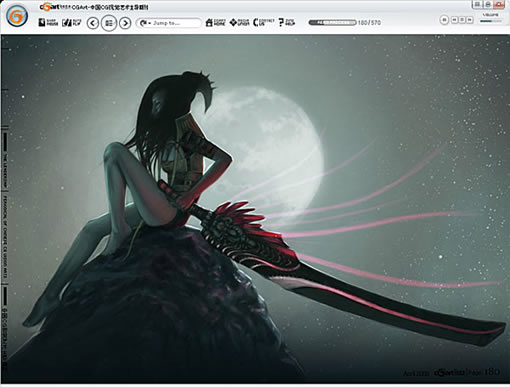Go to the previous page arrow
The image size is (510, 387).
(93, 23)
